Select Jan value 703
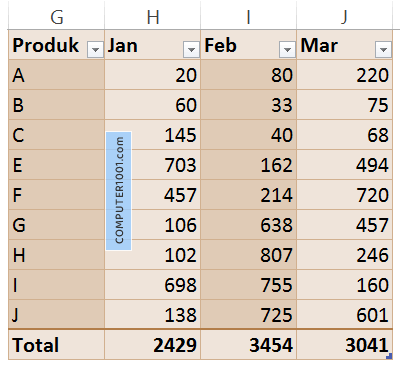Viewport: 400px width, 369px height. click(x=153, y=165)
